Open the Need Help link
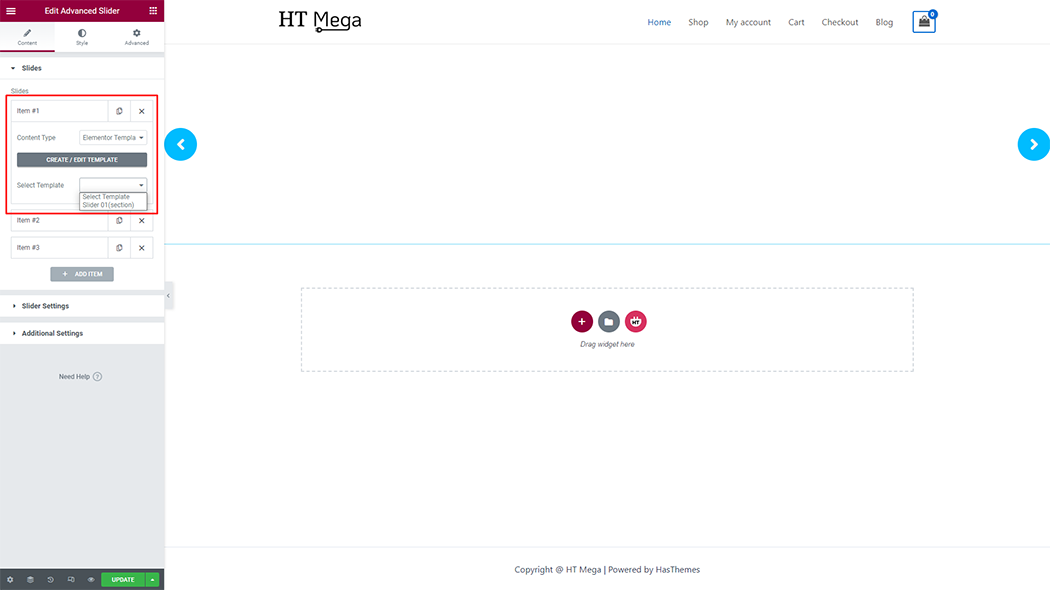This screenshot has height=590, width=1050. point(80,376)
